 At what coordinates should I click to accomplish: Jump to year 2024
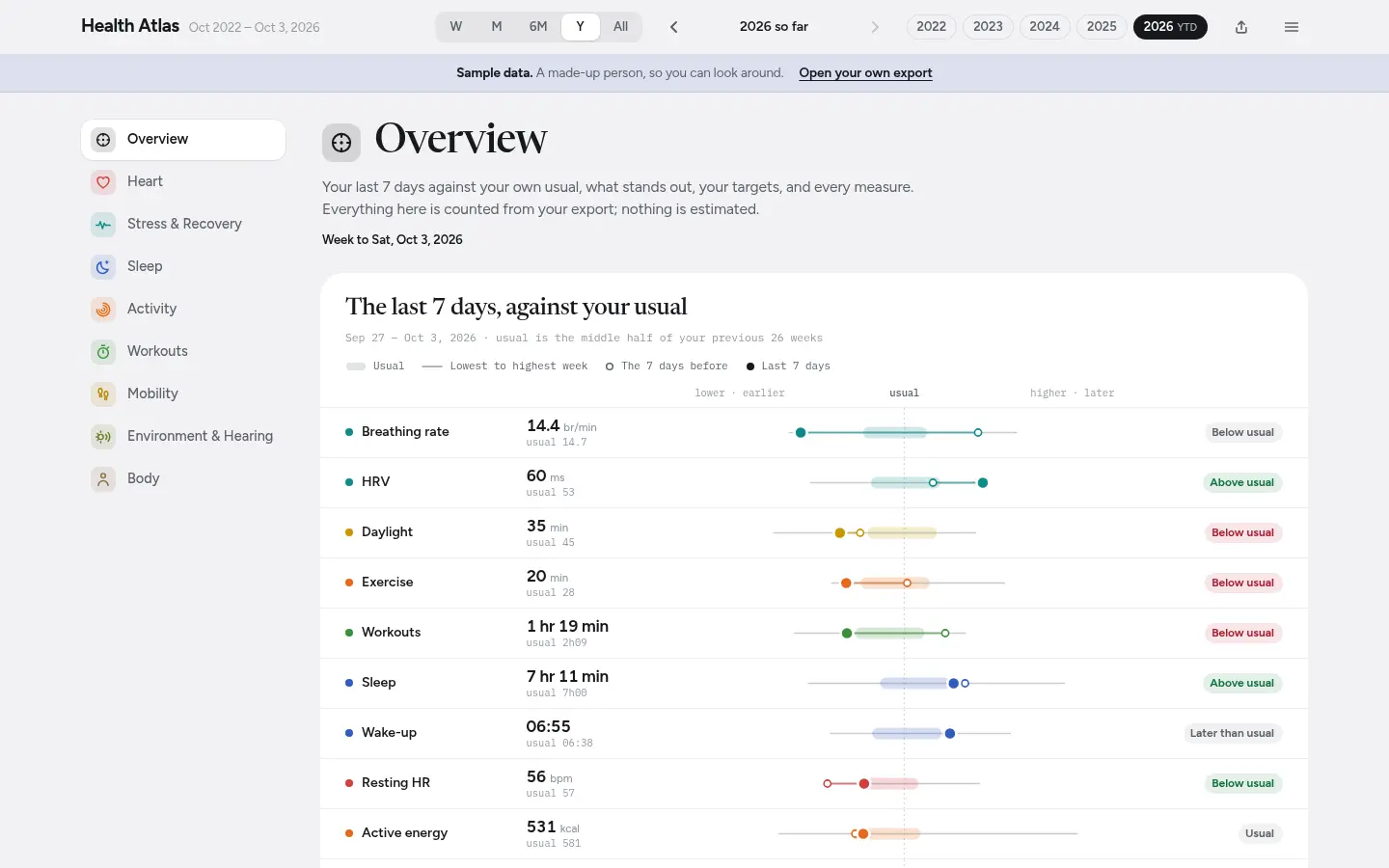pyautogui.click(x=1045, y=27)
